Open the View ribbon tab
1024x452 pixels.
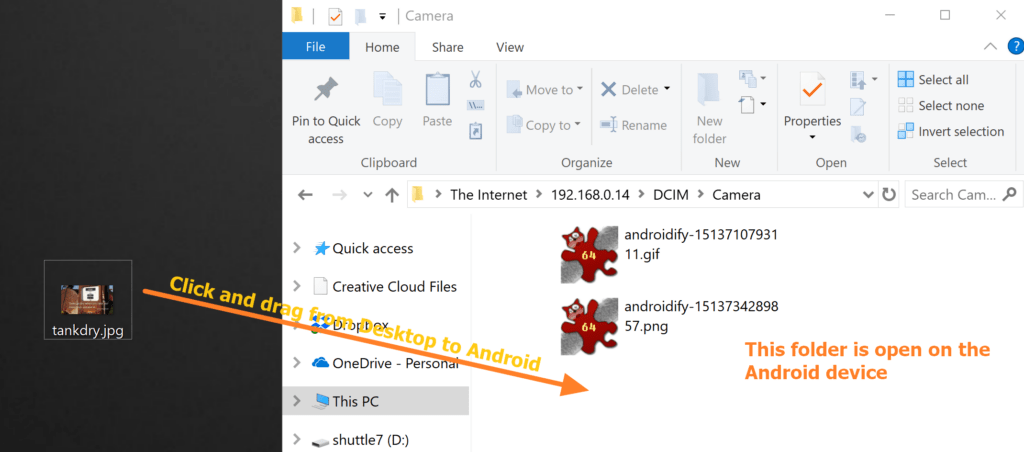tap(510, 47)
